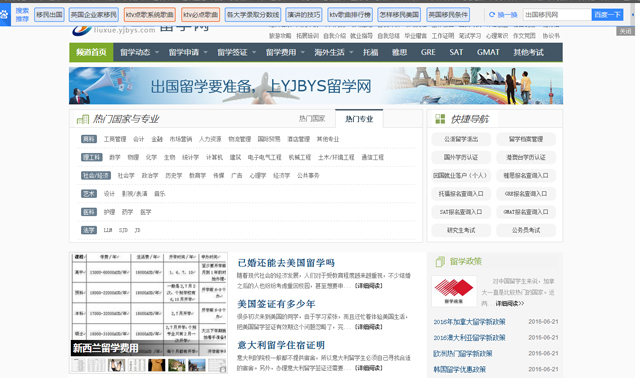
Task: Click the 演讲的技巧 suggestion tag
Action: (x=304, y=15)
